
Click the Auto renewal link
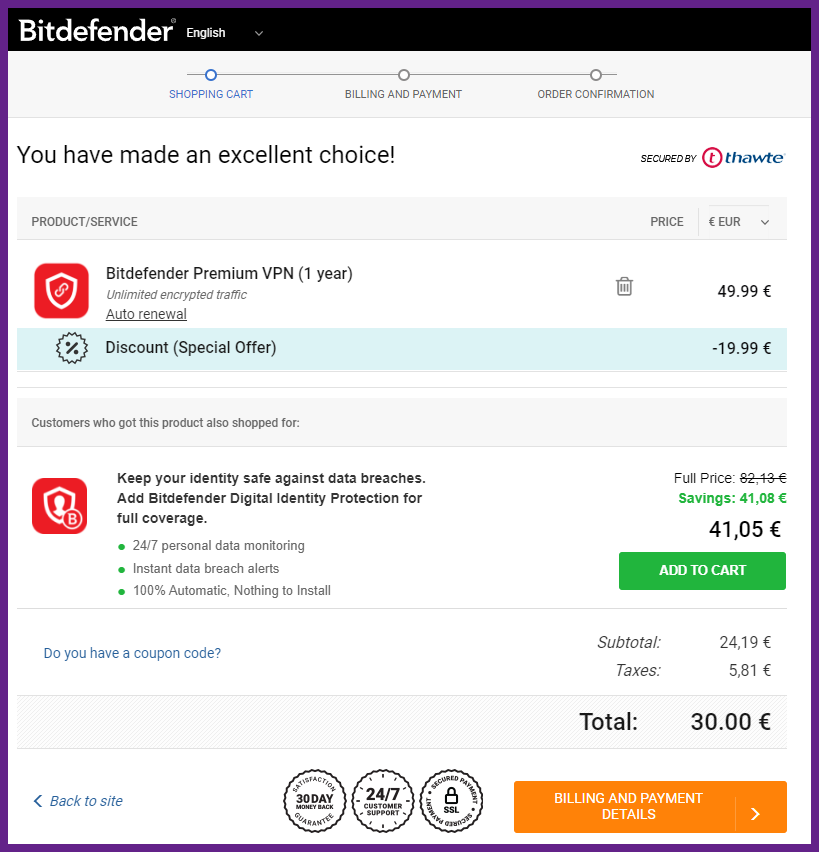[x=146, y=314]
